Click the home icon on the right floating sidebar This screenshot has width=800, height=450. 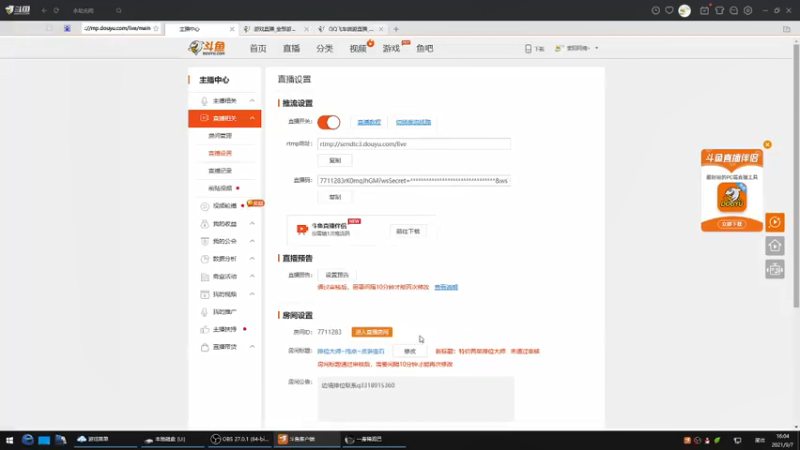coord(774,246)
